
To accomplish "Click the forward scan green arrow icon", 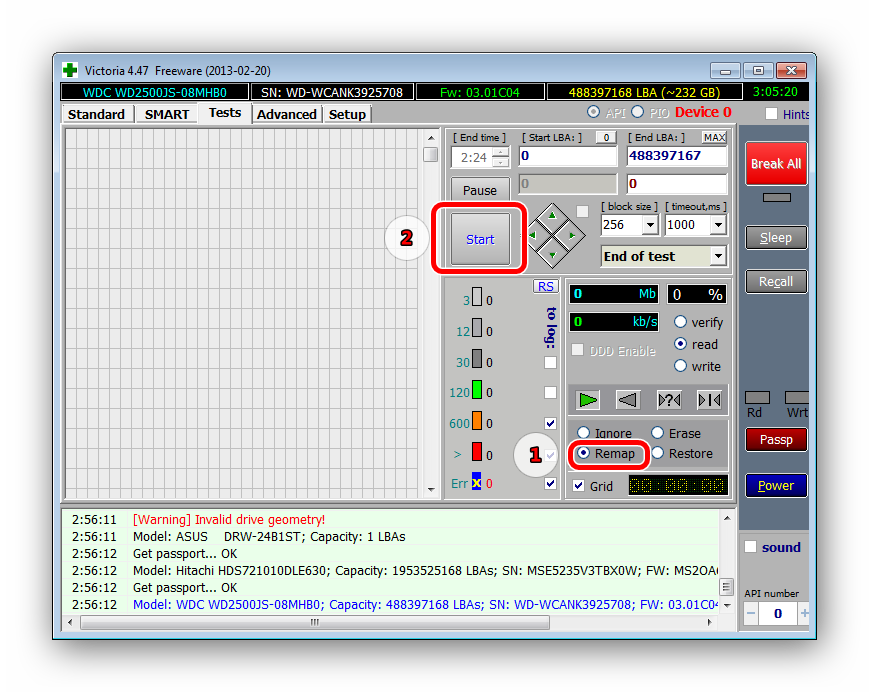I will pyautogui.click(x=588, y=400).
